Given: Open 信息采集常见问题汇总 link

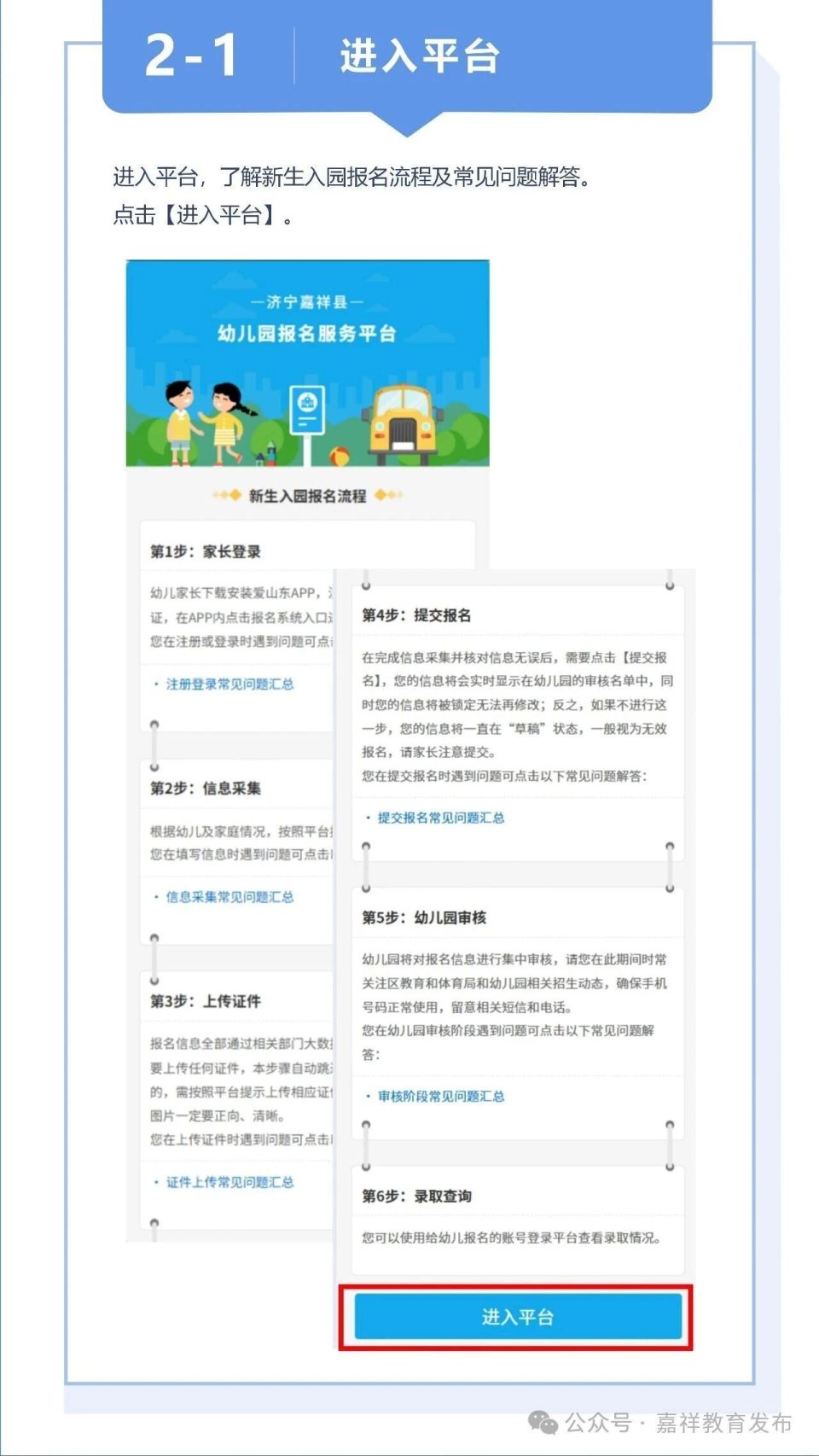Looking at the screenshot, I should click(229, 897).
